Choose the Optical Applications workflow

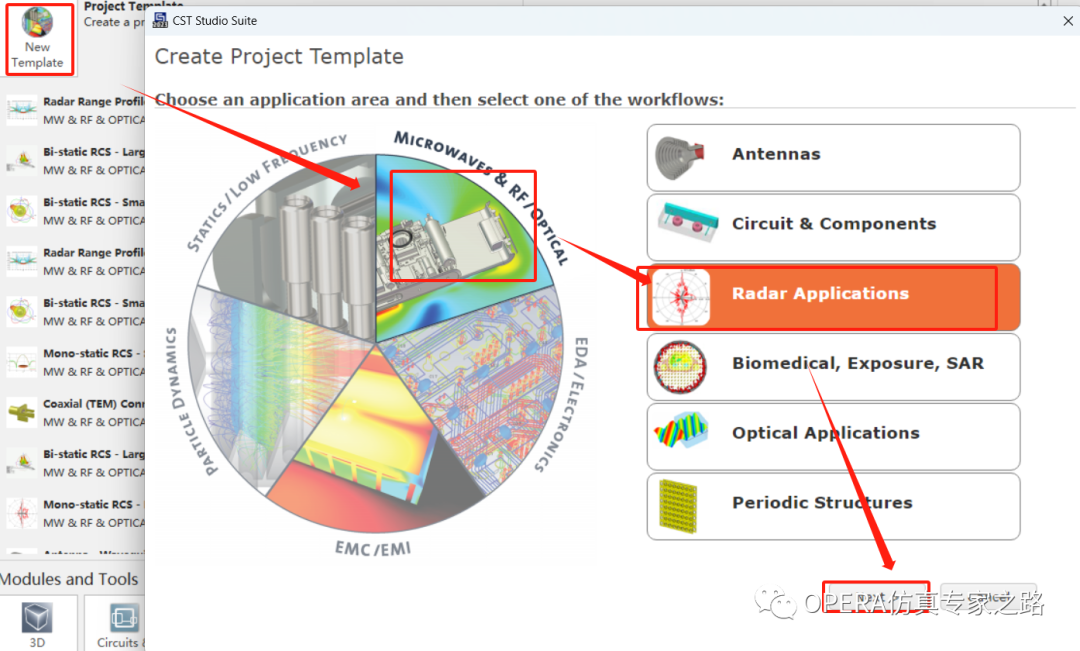833,436
